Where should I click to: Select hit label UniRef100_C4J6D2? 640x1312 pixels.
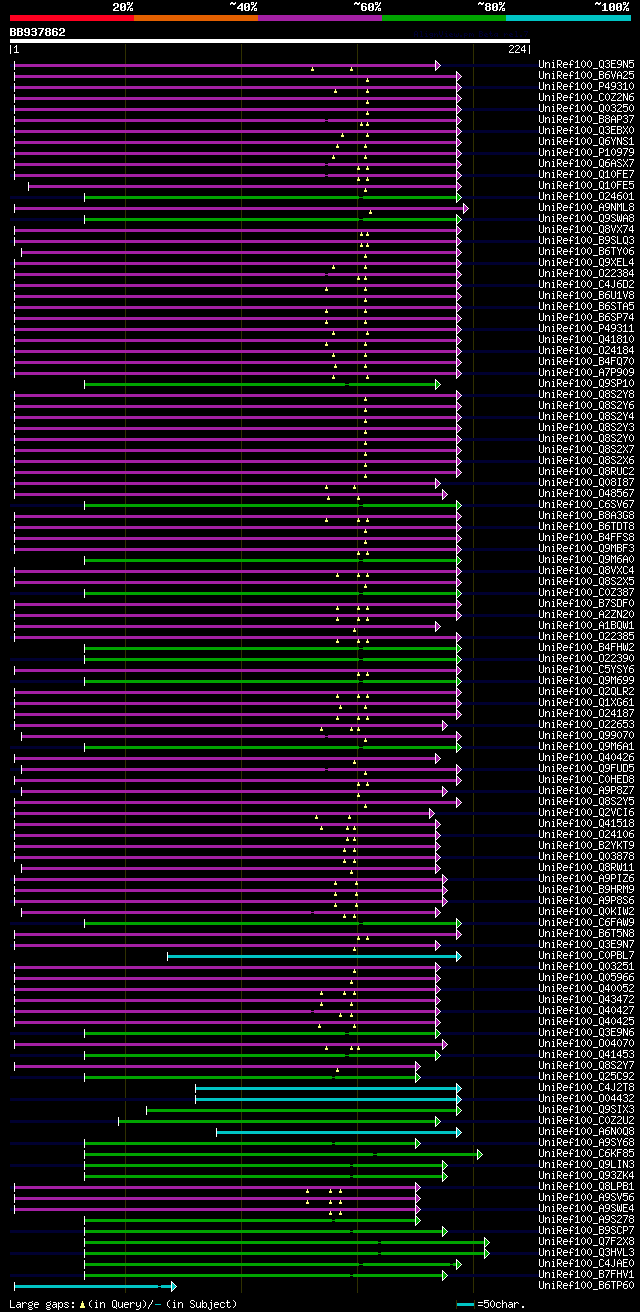click(x=586, y=284)
